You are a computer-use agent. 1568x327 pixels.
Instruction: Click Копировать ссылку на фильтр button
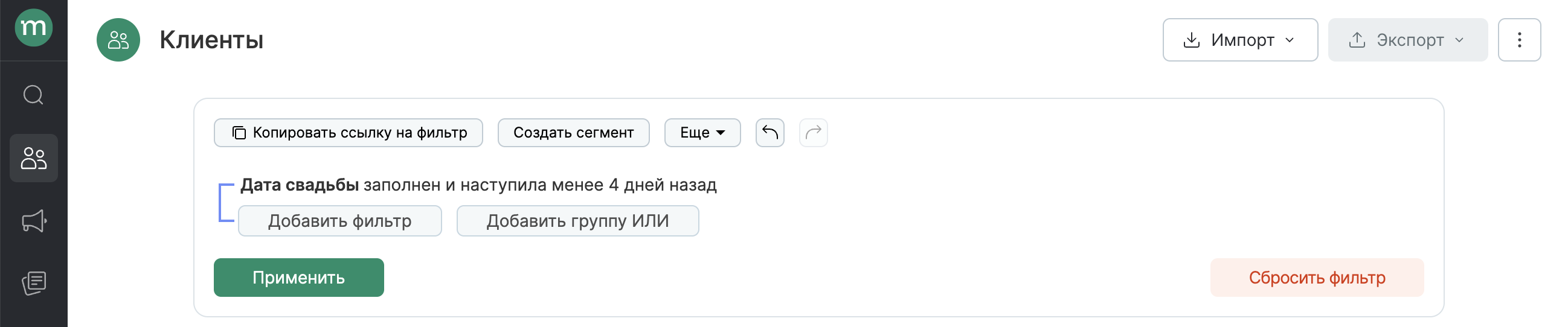(348, 133)
